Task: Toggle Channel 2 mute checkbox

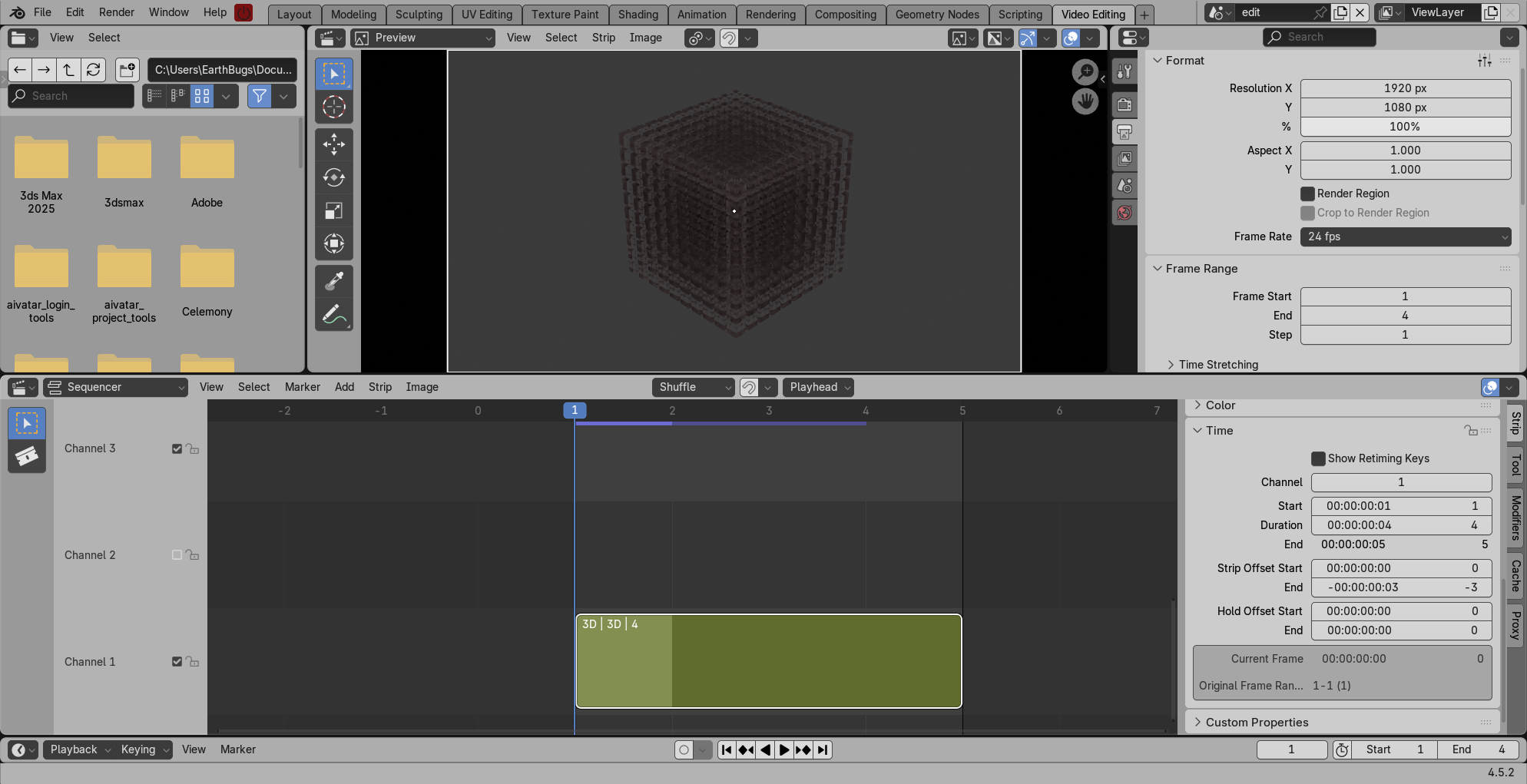Action: coord(177,555)
